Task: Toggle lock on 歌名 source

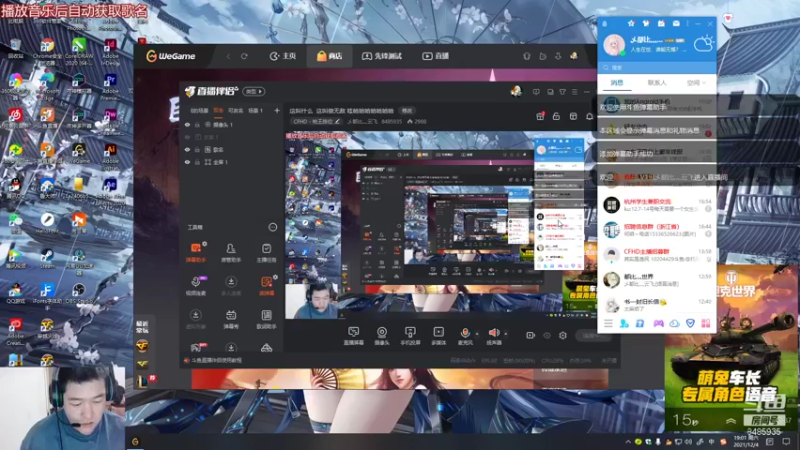Action: [197, 149]
